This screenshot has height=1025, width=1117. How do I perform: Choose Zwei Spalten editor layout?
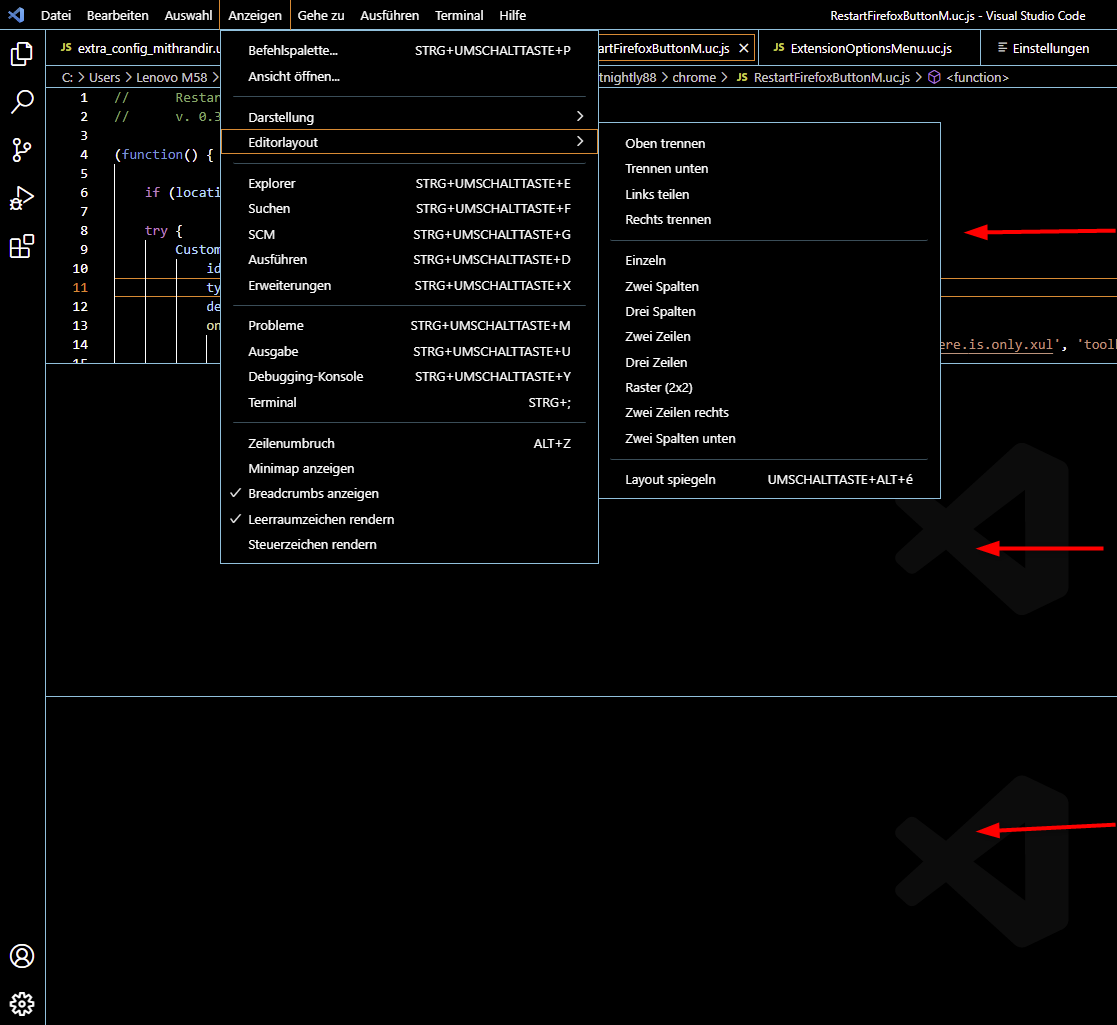[769, 286]
